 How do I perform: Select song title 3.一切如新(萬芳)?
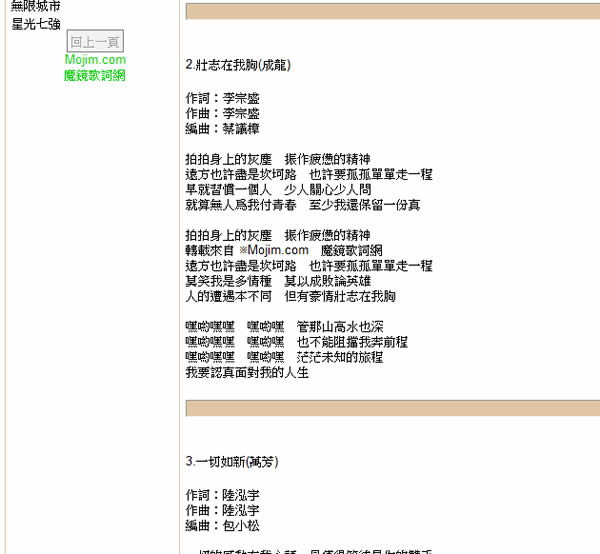click(x=232, y=461)
